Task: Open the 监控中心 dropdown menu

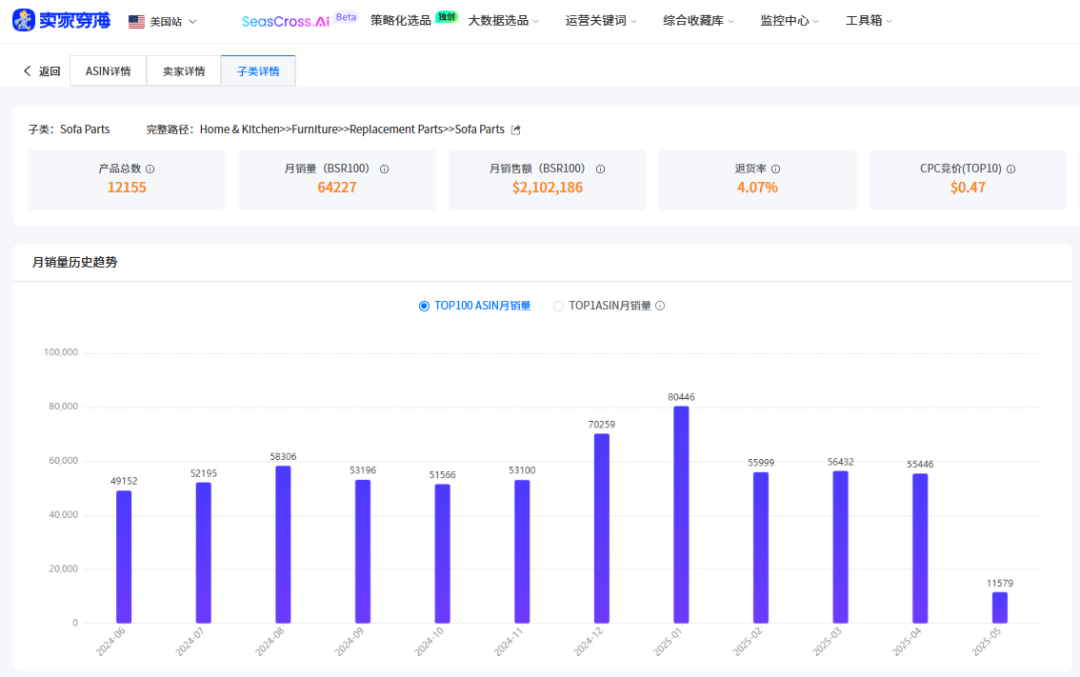Action: point(789,21)
